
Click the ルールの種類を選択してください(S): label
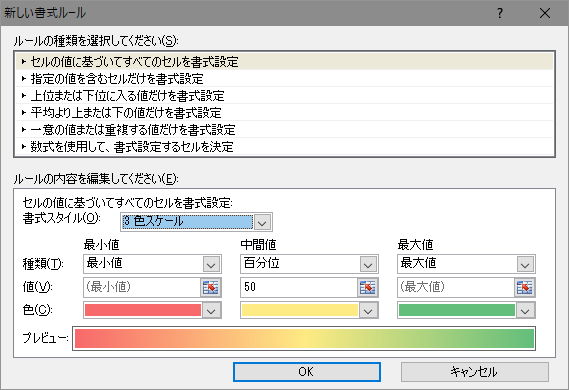[96, 41]
